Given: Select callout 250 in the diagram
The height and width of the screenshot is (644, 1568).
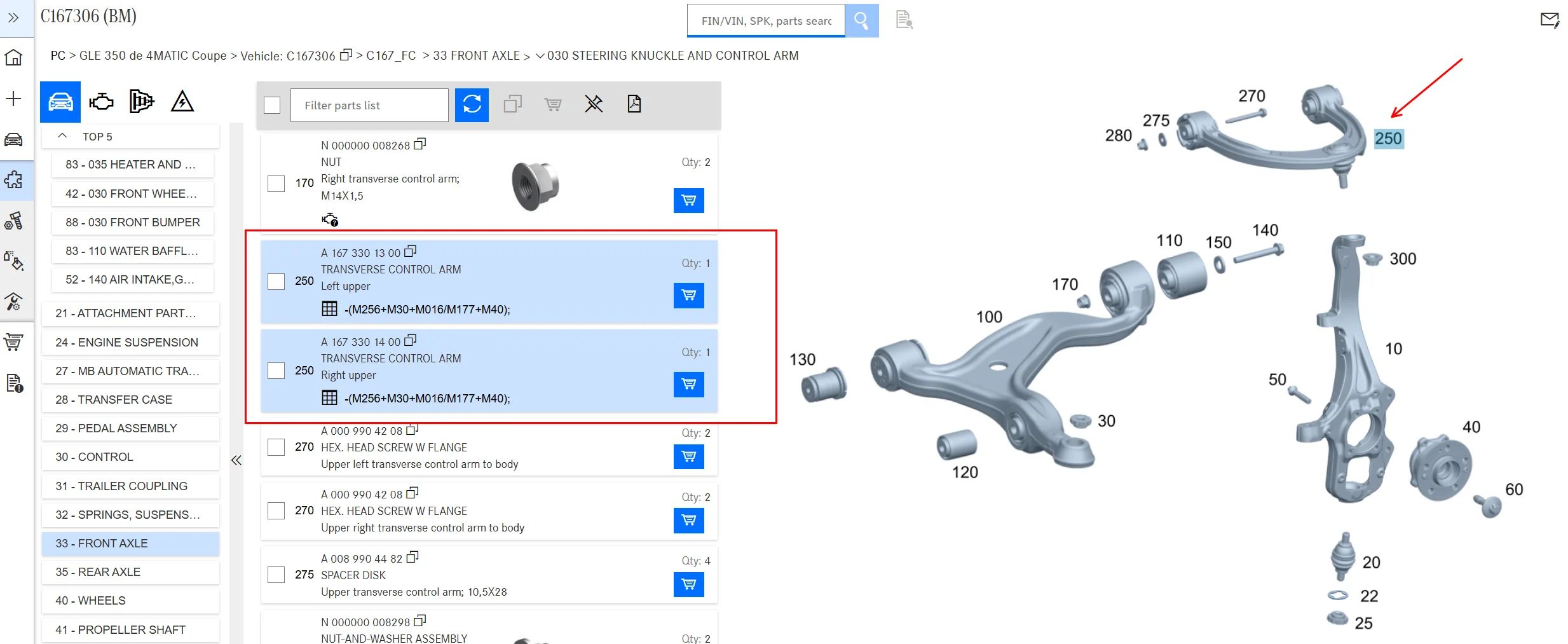Looking at the screenshot, I should coord(1388,139).
